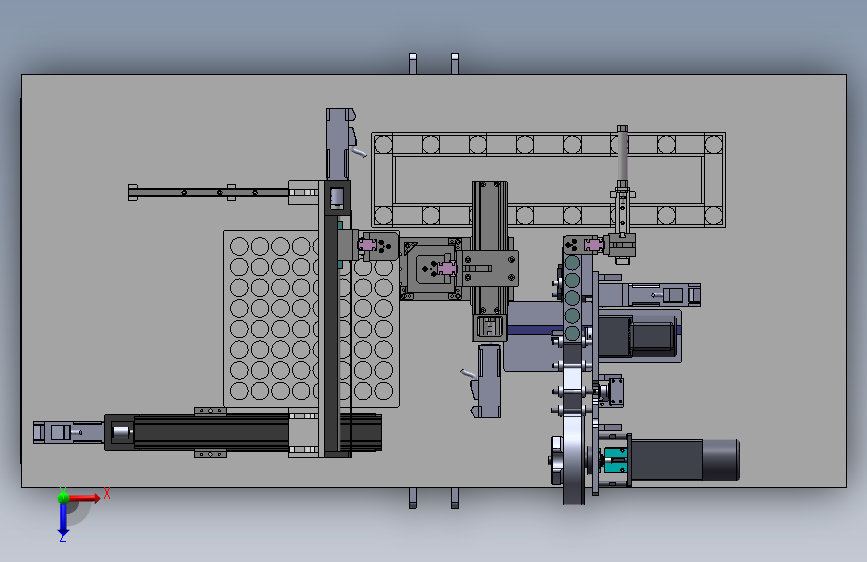This screenshot has height=562, width=867.
Task: Click the red X axis arrow of triad
Action: click(84, 498)
